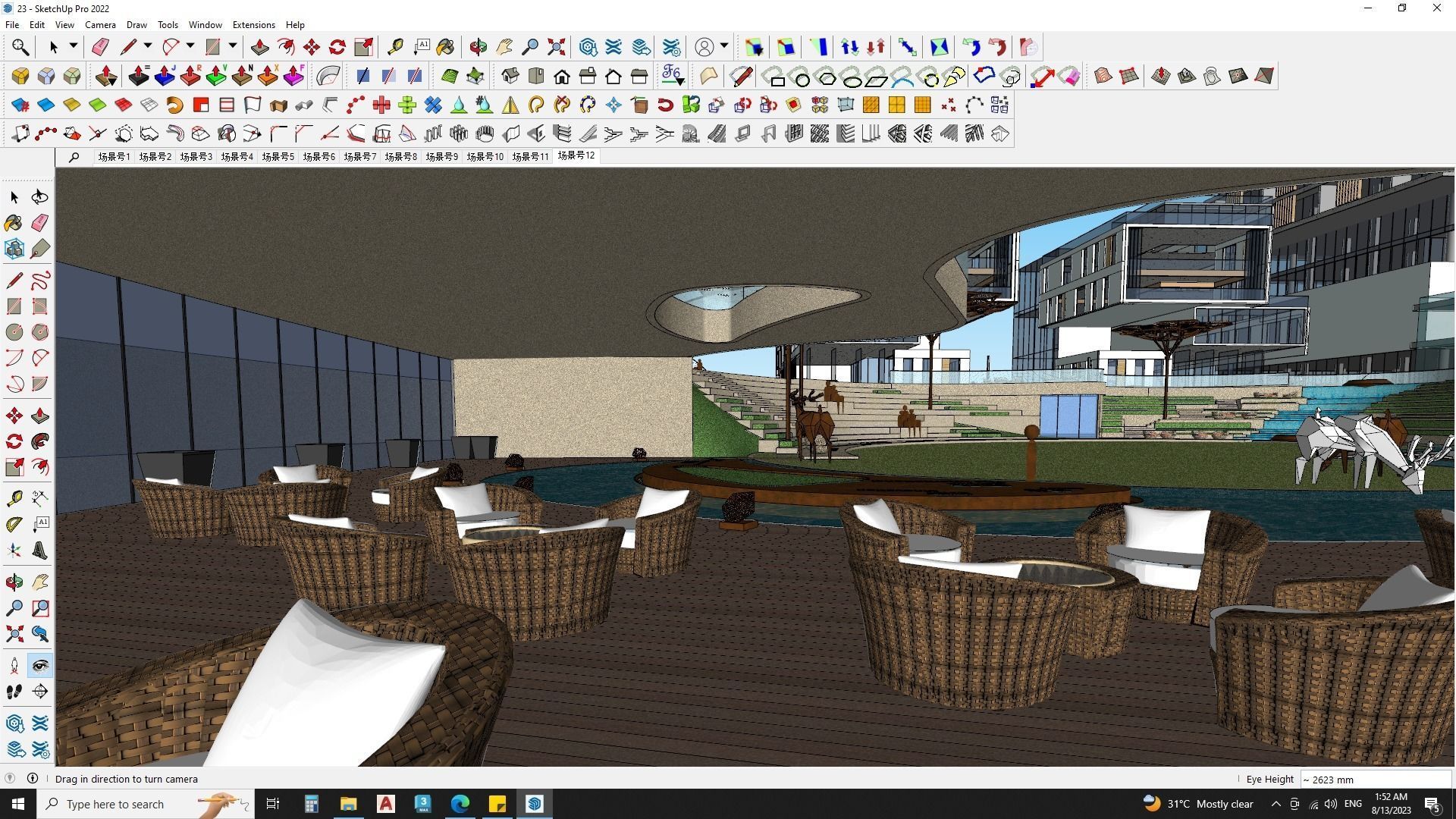Select the Rectangle tool in left toolbar
This screenshot has width=1456, height=819.
(14, 306)
